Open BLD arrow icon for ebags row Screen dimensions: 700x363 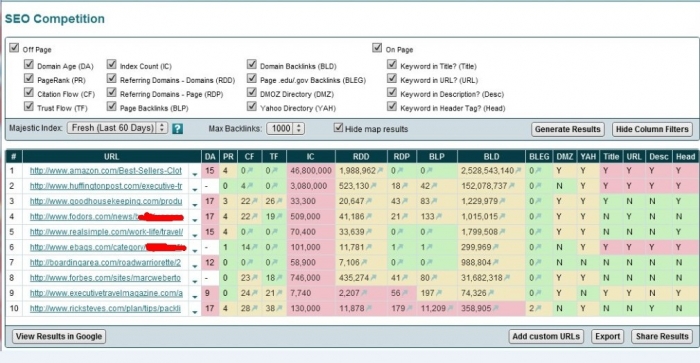point(496,247)
